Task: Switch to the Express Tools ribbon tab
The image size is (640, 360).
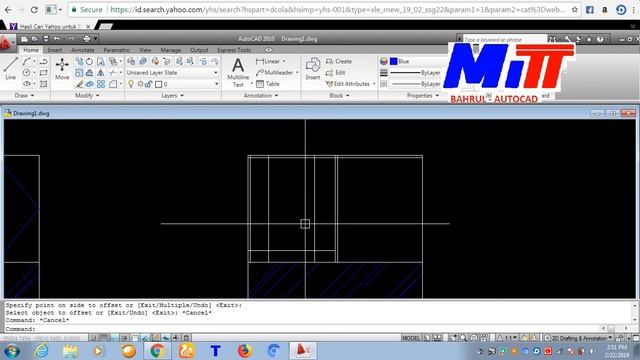Action: [x=234, y=50]
